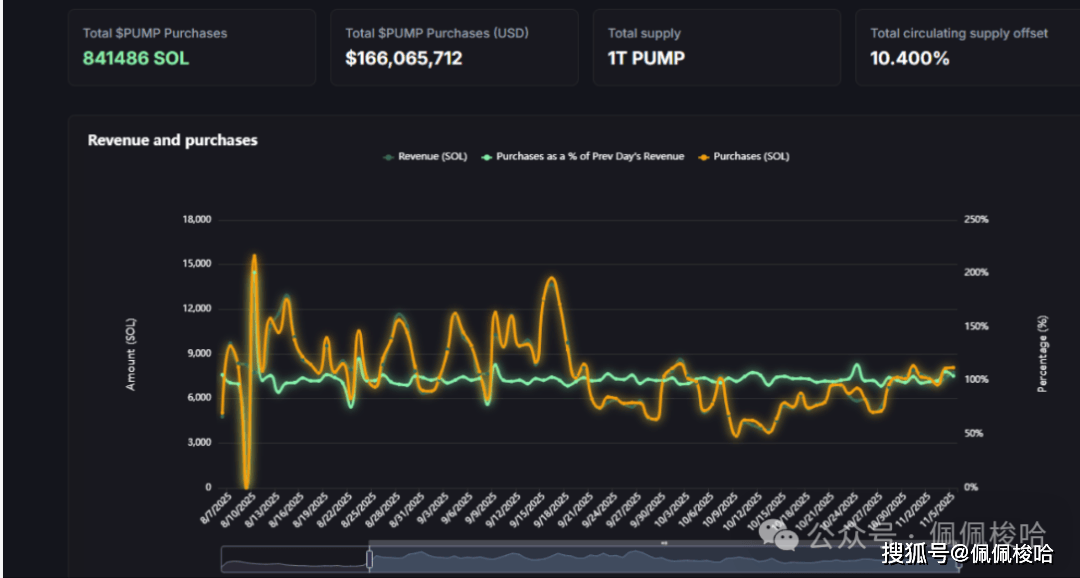The image size is (1080, 578).
Task: Click the Revenue (SOL) dark green legend marker
Action: click(x=388, y=157)
